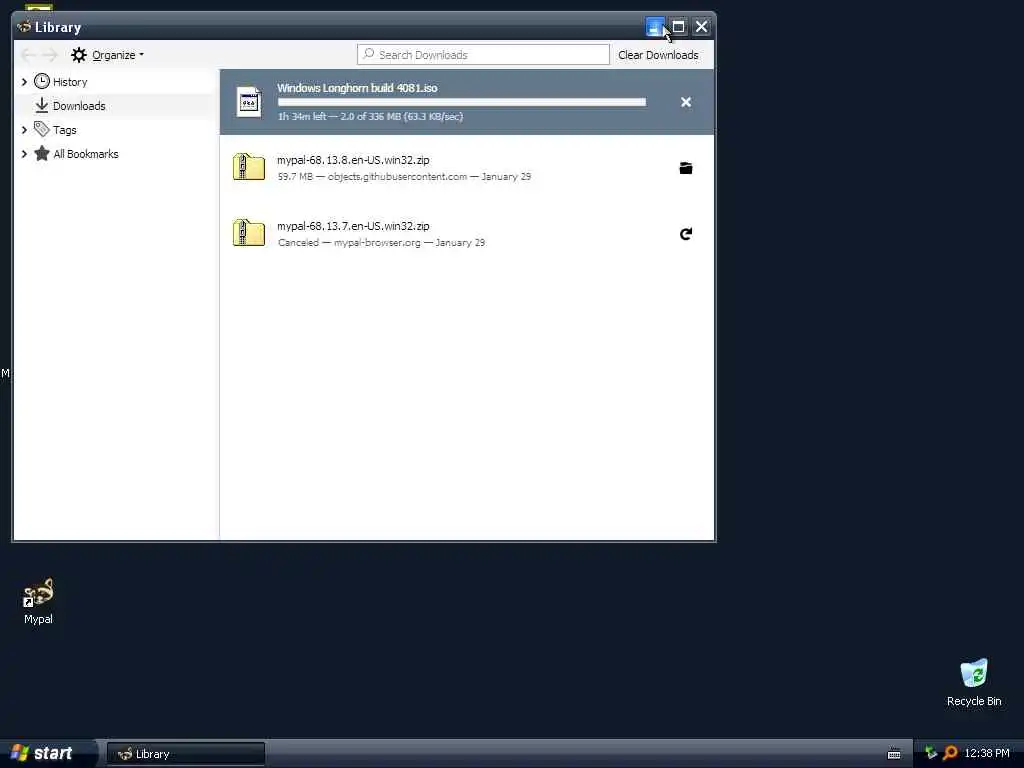This screenshot has height=768, width=1024.
Task: Focus the Search Downloads field
Action: click(483, 55)
